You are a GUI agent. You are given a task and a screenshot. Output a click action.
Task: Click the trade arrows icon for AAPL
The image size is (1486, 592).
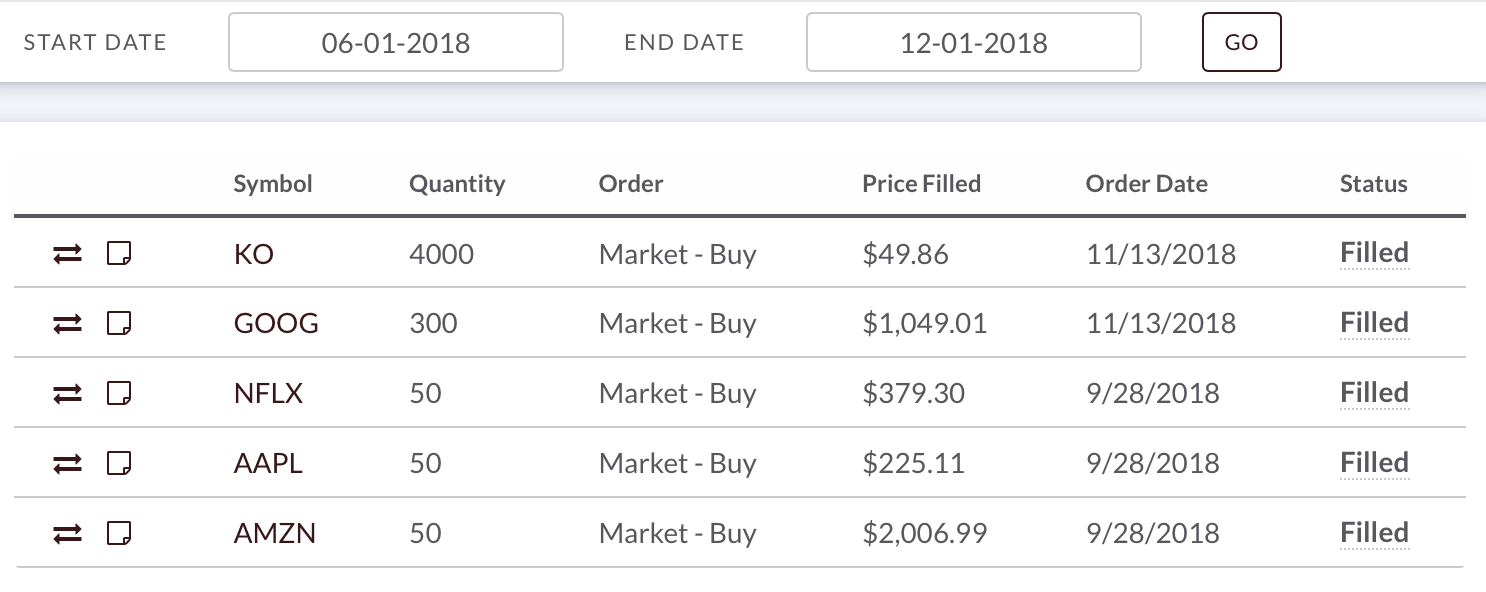(x=67, y=464)
